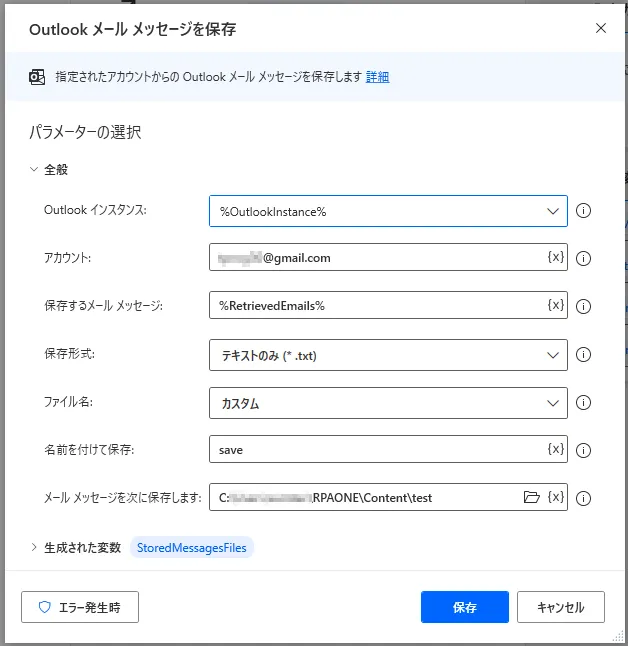Click the パラメーターの選択 heading
The image size is (628, 646).
pyautogui.click(x=85, y=132)
